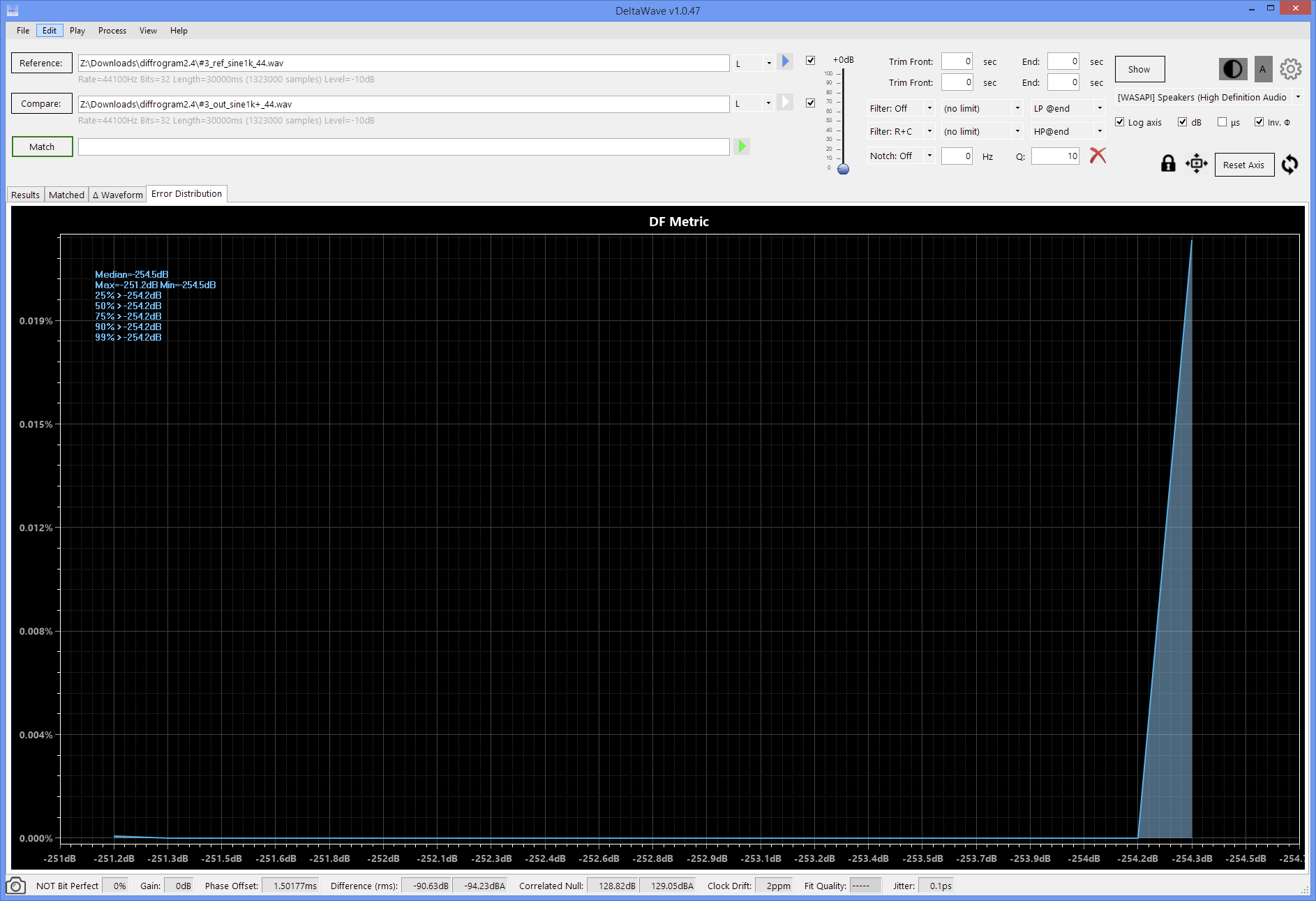Click the 'NOT Bit Perfect' status label
The image size is (1316, 901).
coord(67,886)
